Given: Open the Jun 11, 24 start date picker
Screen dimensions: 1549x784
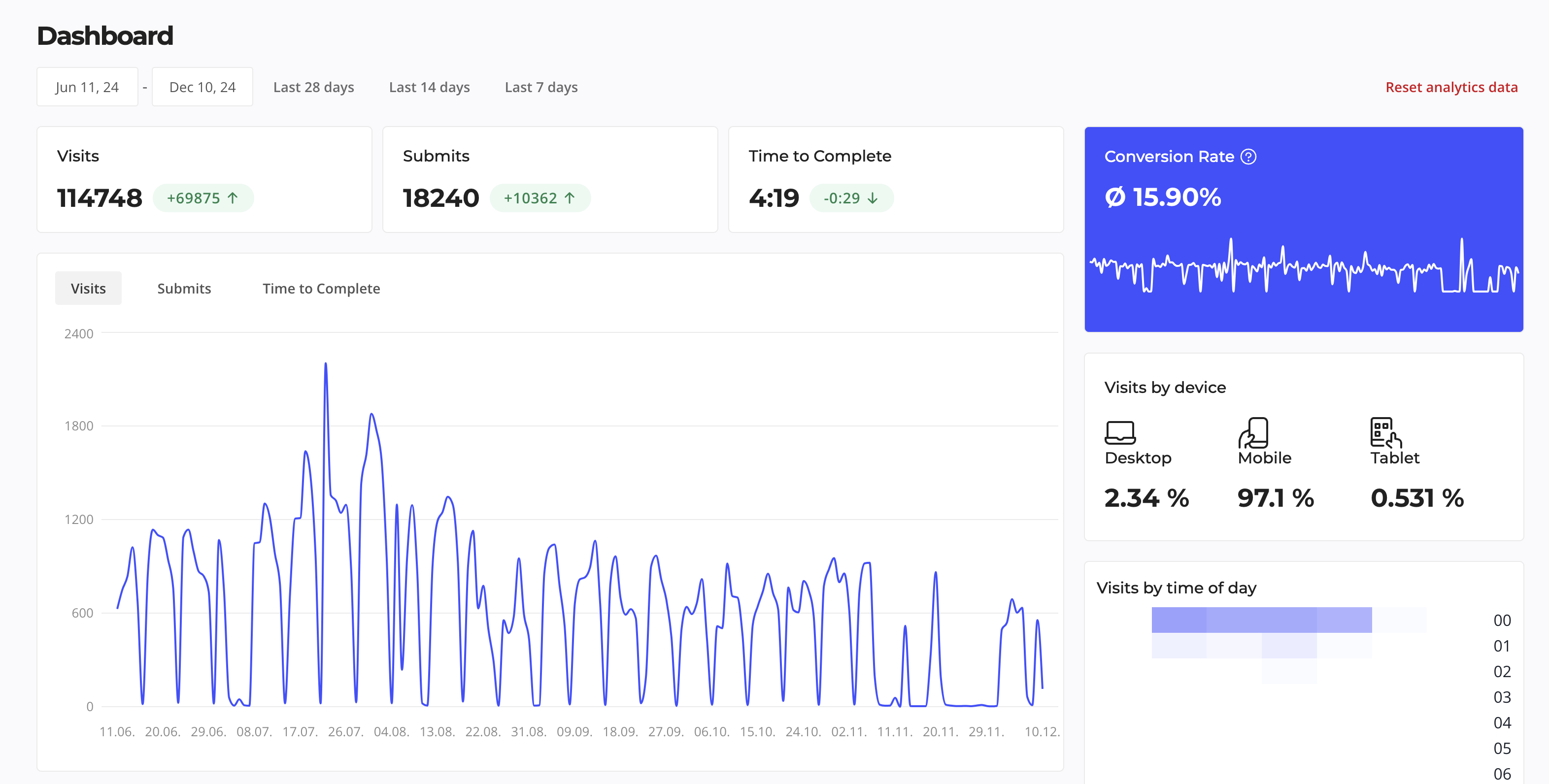Looking at the screenshot, I should pos(87,86).
